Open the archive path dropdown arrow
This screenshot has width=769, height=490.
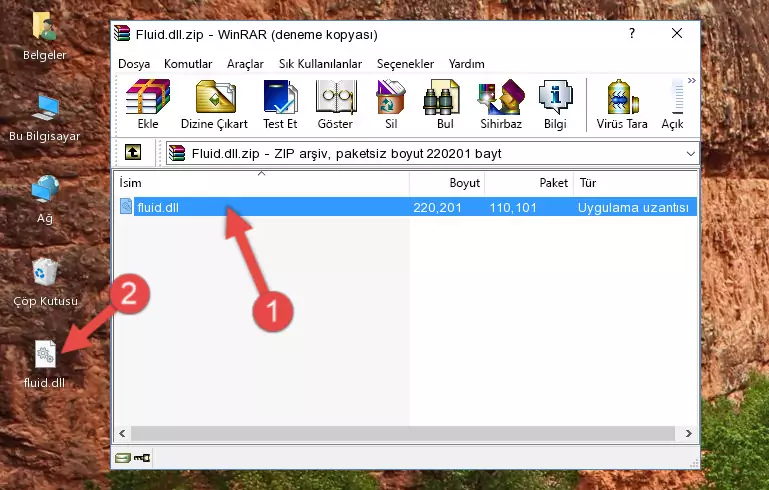coord(691,154)
